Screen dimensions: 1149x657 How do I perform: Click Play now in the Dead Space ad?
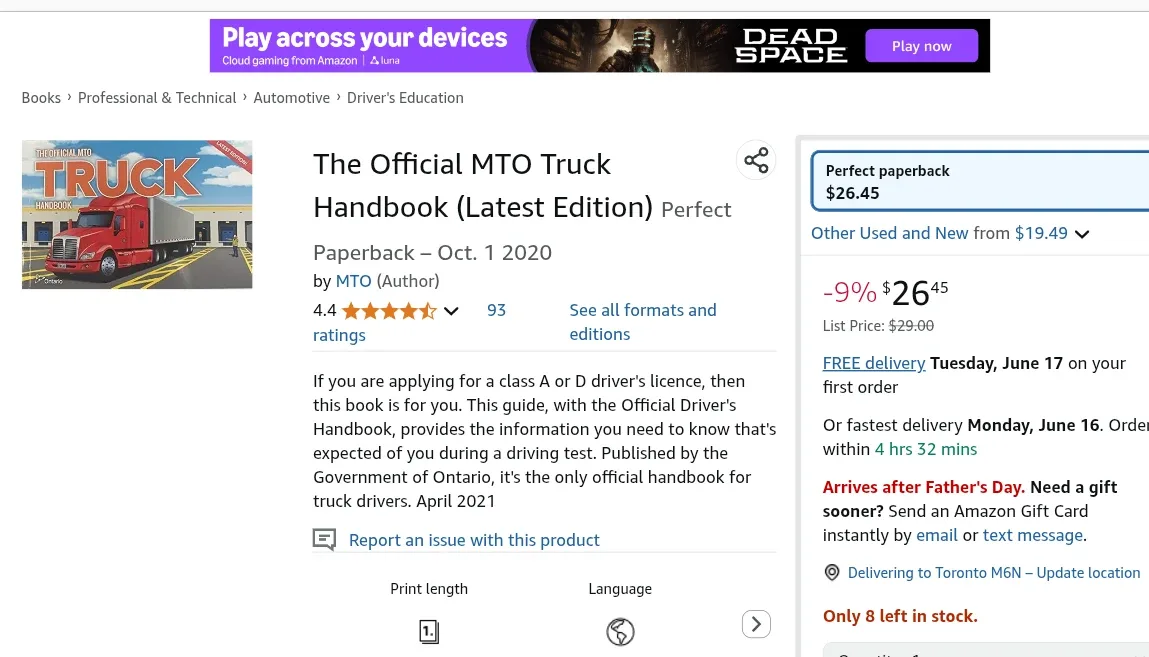921,45
